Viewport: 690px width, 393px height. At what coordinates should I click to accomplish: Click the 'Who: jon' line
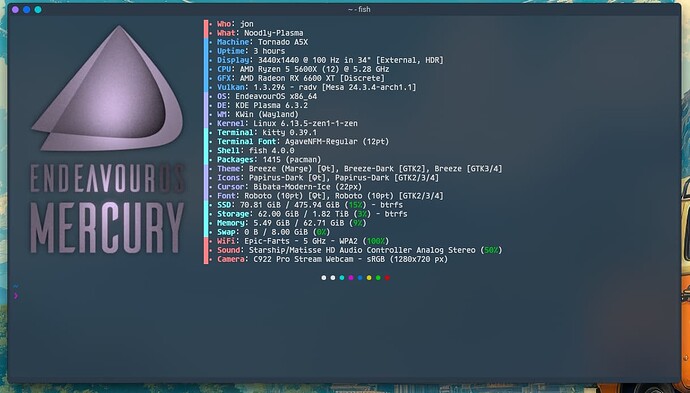tap(235, 24)
